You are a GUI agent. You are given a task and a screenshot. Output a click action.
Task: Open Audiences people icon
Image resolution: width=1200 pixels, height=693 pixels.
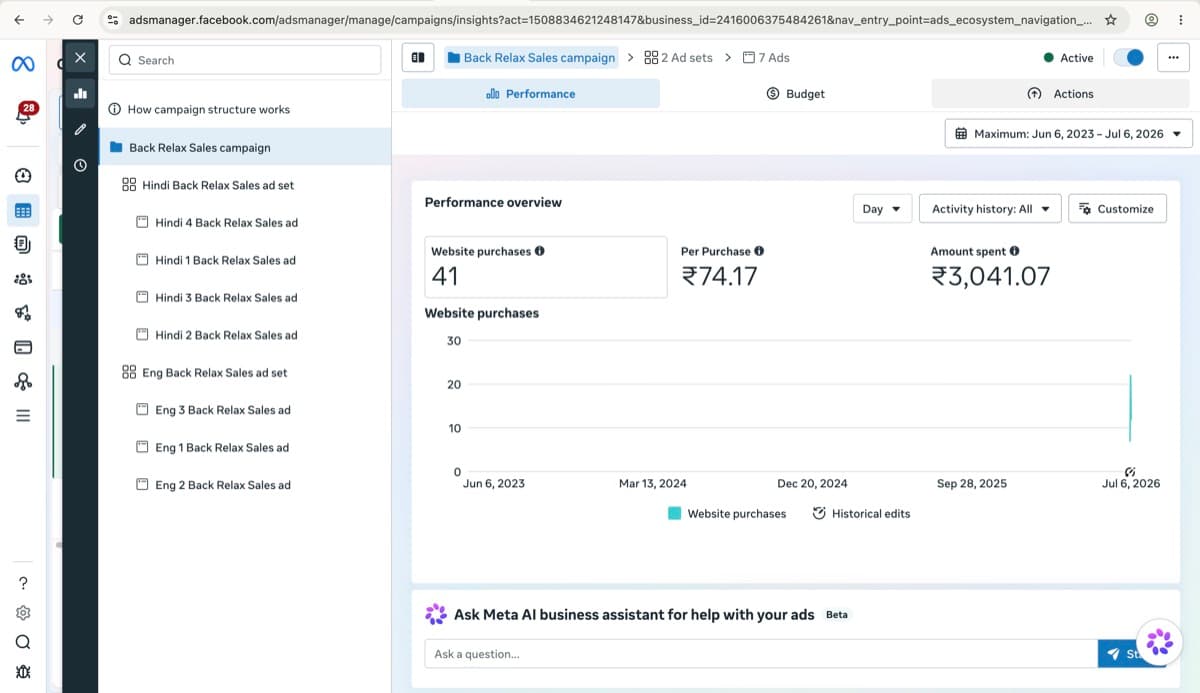[x=23, y=279]
